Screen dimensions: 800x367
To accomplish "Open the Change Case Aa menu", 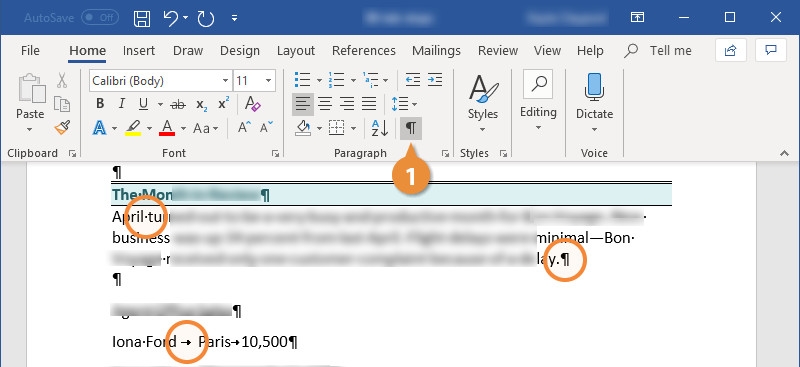I will 206,128.
